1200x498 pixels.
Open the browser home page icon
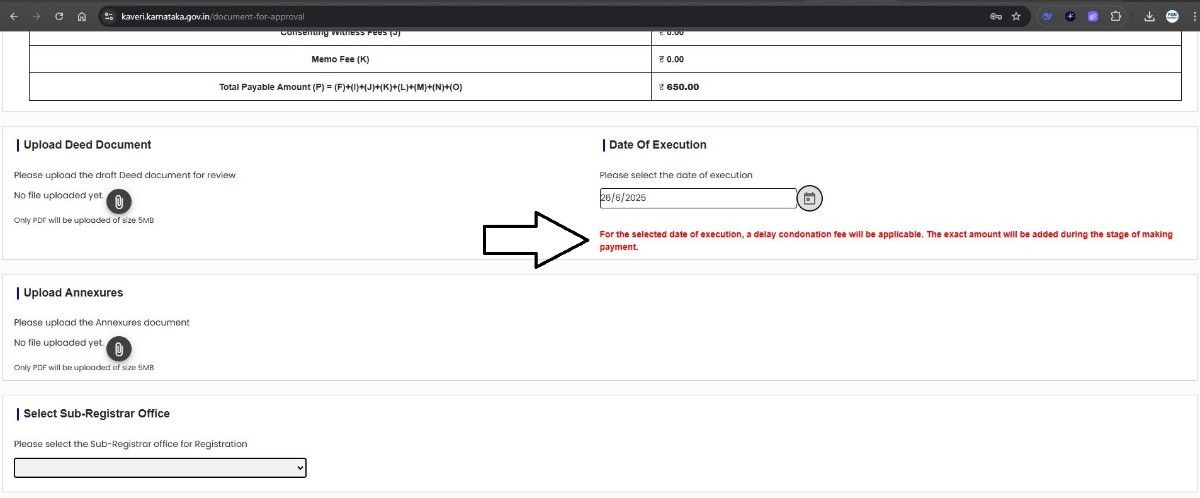point(82,17)
